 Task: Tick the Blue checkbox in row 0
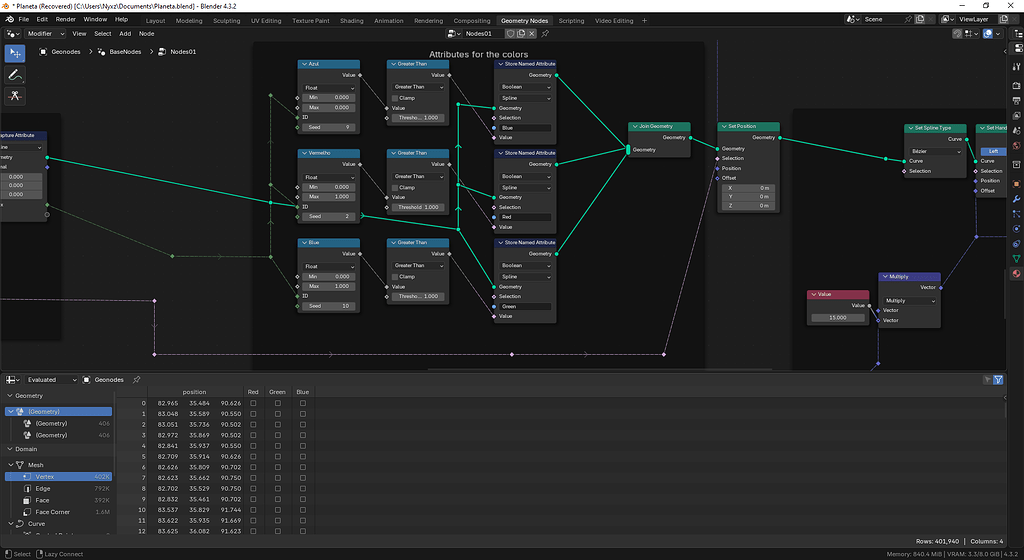302,403
